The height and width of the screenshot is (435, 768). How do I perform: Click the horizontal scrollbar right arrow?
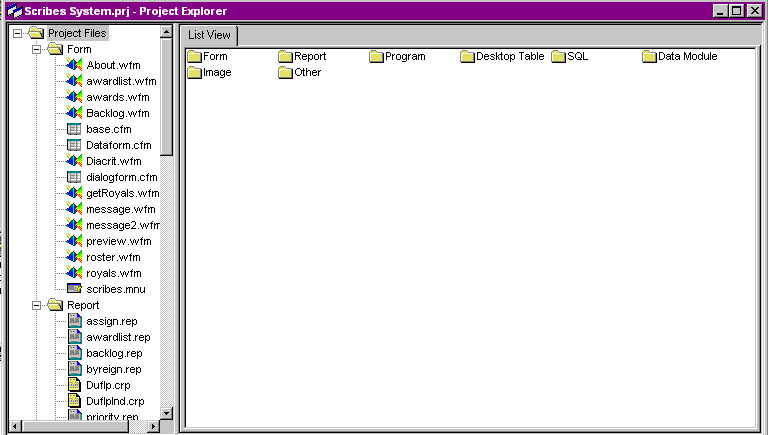pyautogui.click(x=153, y=426)
